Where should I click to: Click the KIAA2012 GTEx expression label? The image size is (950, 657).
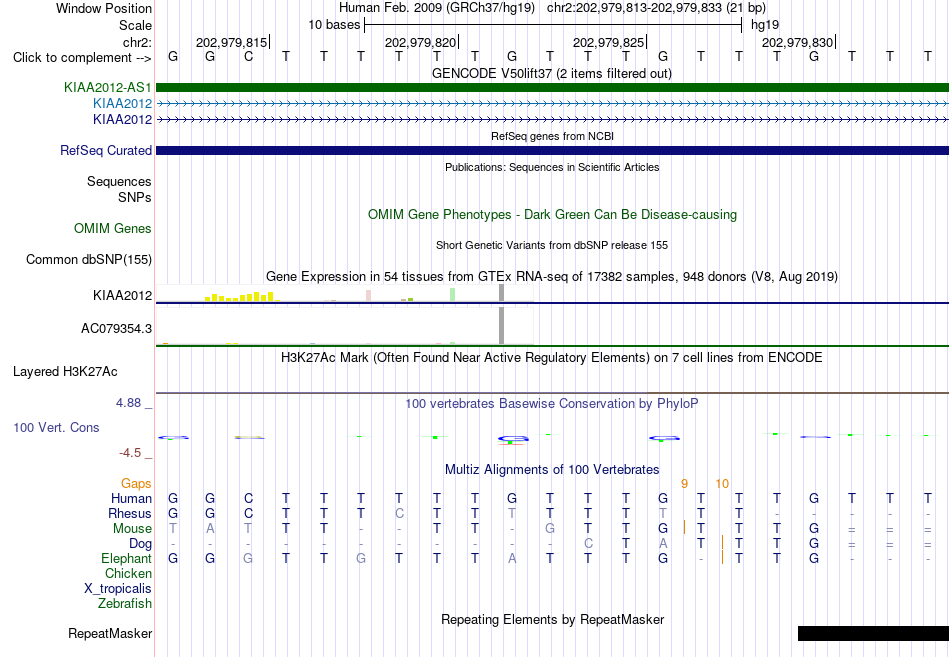pyautogui.click(x=122, y=295)
